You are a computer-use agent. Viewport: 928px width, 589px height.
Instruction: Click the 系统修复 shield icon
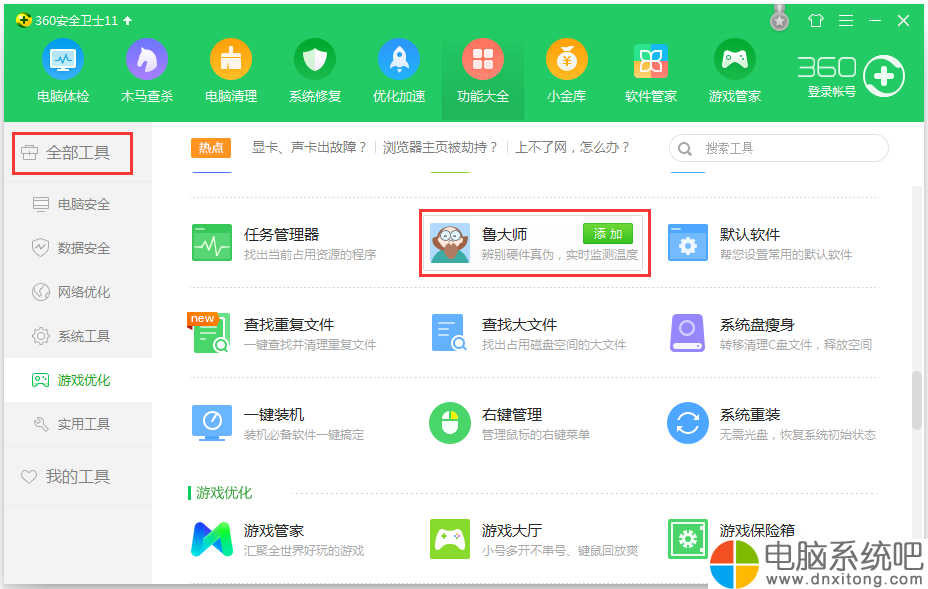tap(315, 59)
